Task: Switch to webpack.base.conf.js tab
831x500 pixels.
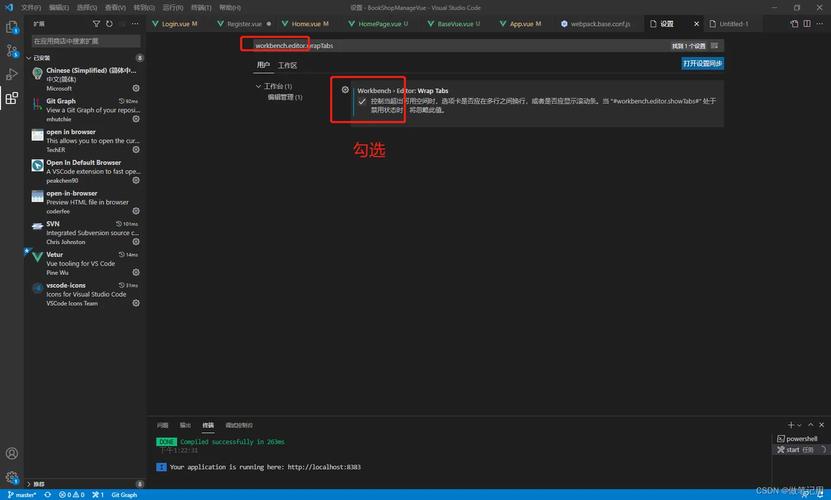Action: [600, 24]
